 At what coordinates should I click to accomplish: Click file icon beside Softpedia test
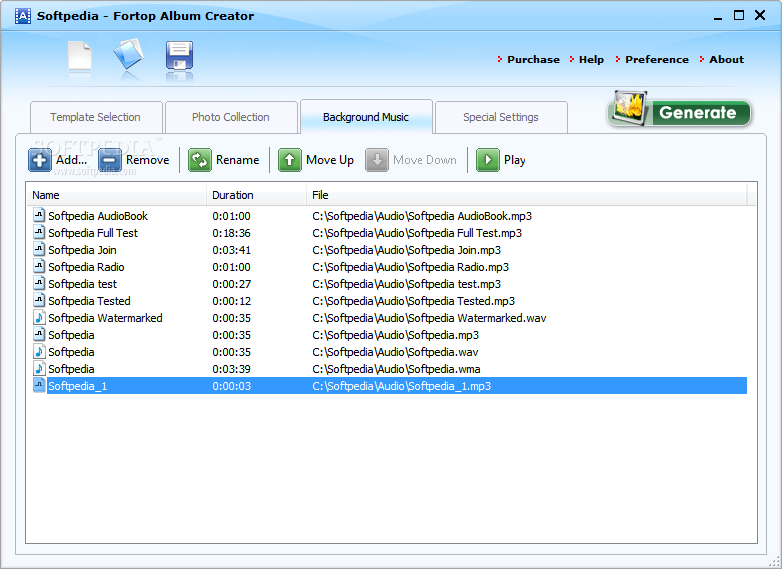(39, 283)
